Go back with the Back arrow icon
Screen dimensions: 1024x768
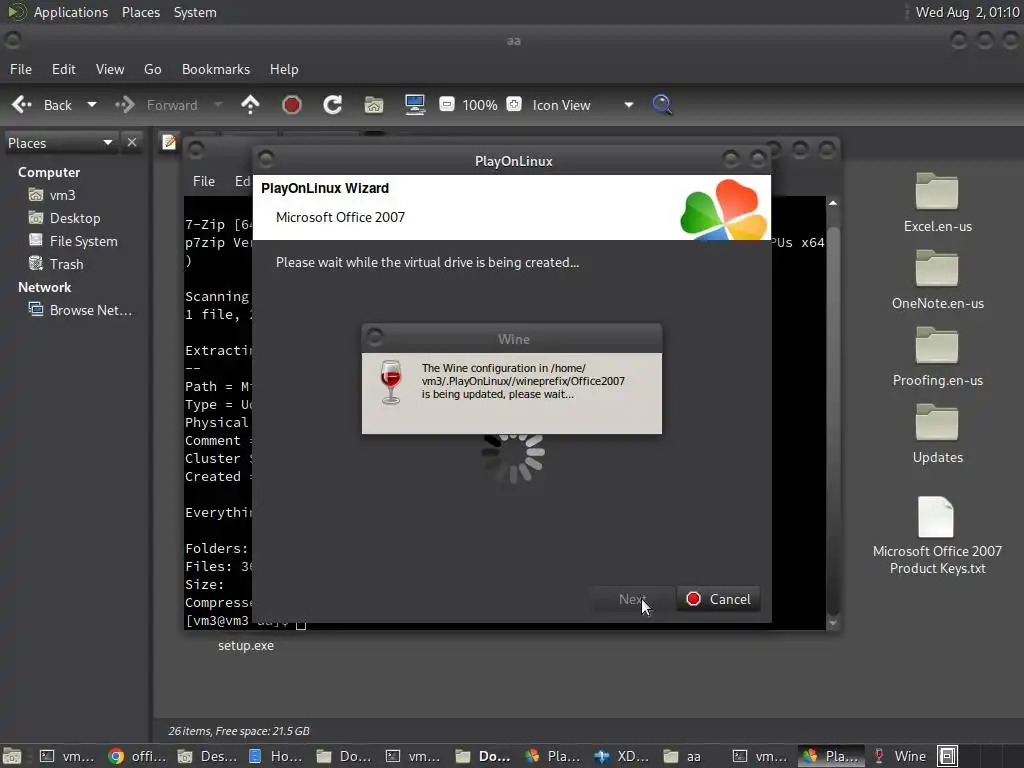pos(22,104)
